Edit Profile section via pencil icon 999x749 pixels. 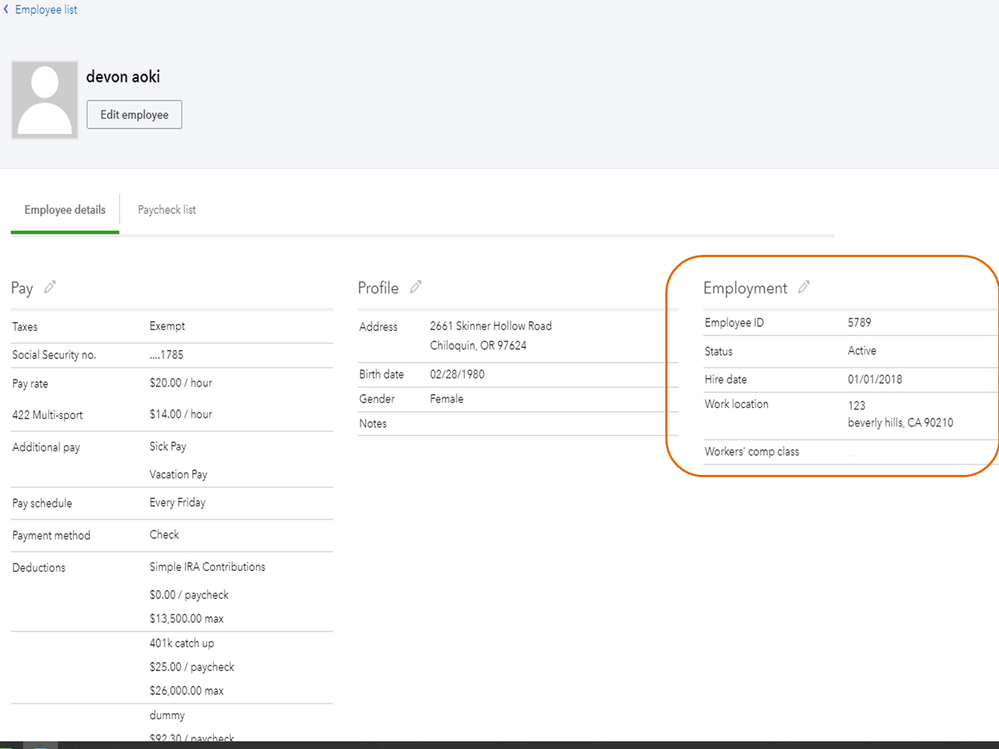coord(416,287)
